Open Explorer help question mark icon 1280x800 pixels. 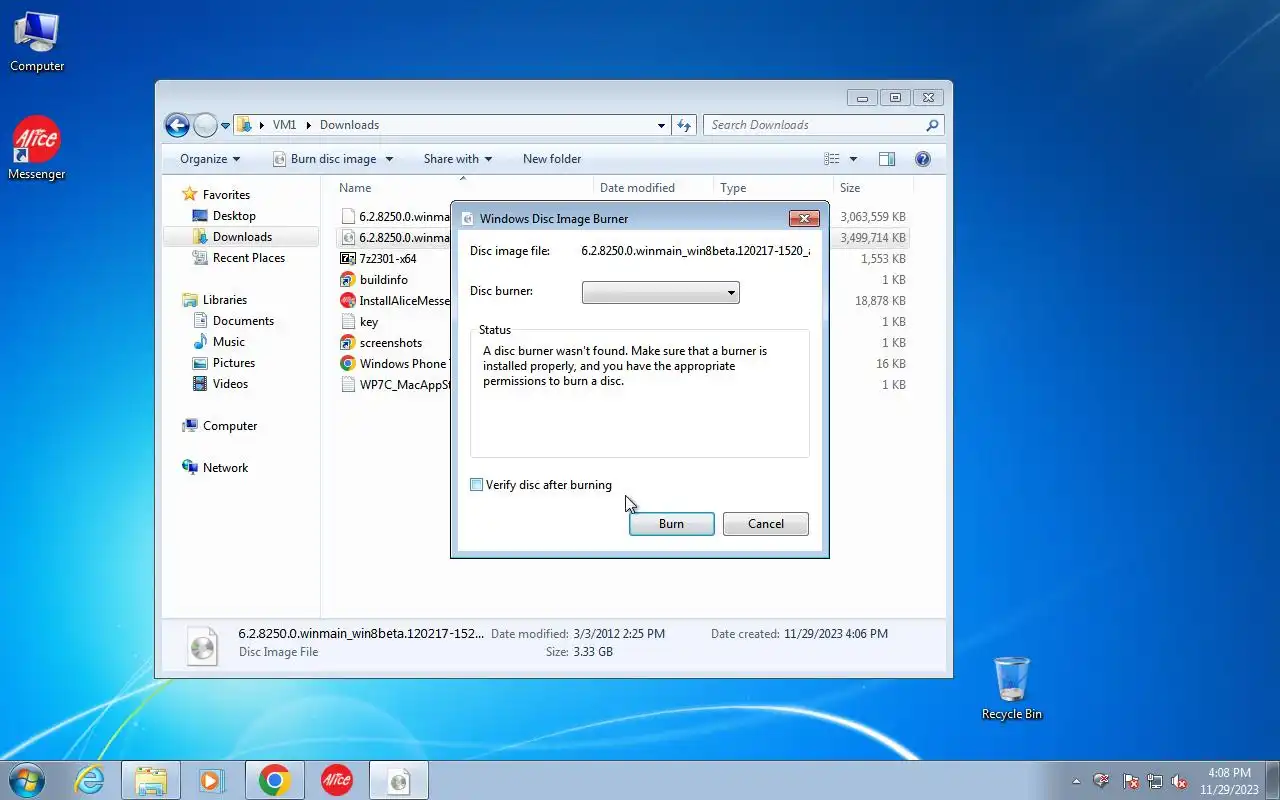(923, 159)
